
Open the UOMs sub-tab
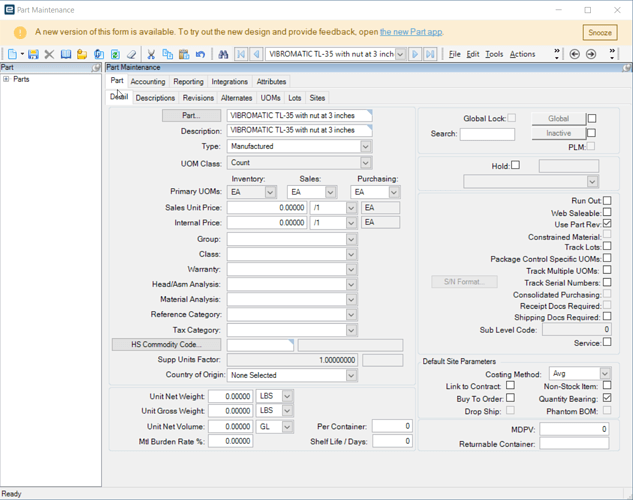270,98
